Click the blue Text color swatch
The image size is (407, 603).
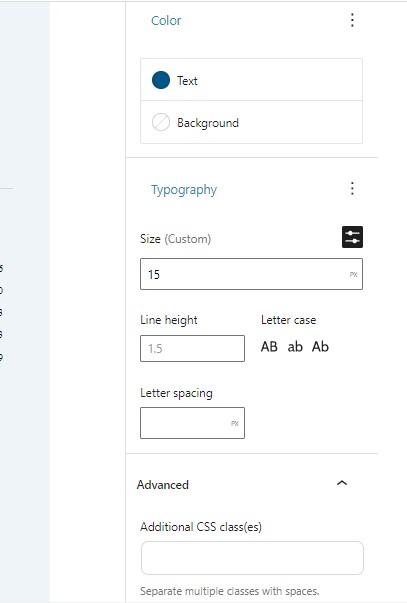161,80
